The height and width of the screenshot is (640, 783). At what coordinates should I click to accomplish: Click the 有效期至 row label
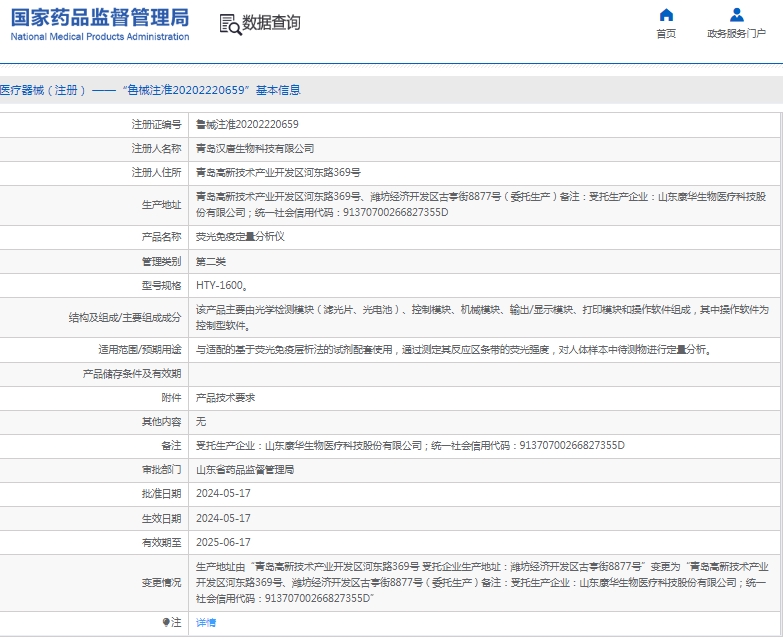(x=161, y=542)
